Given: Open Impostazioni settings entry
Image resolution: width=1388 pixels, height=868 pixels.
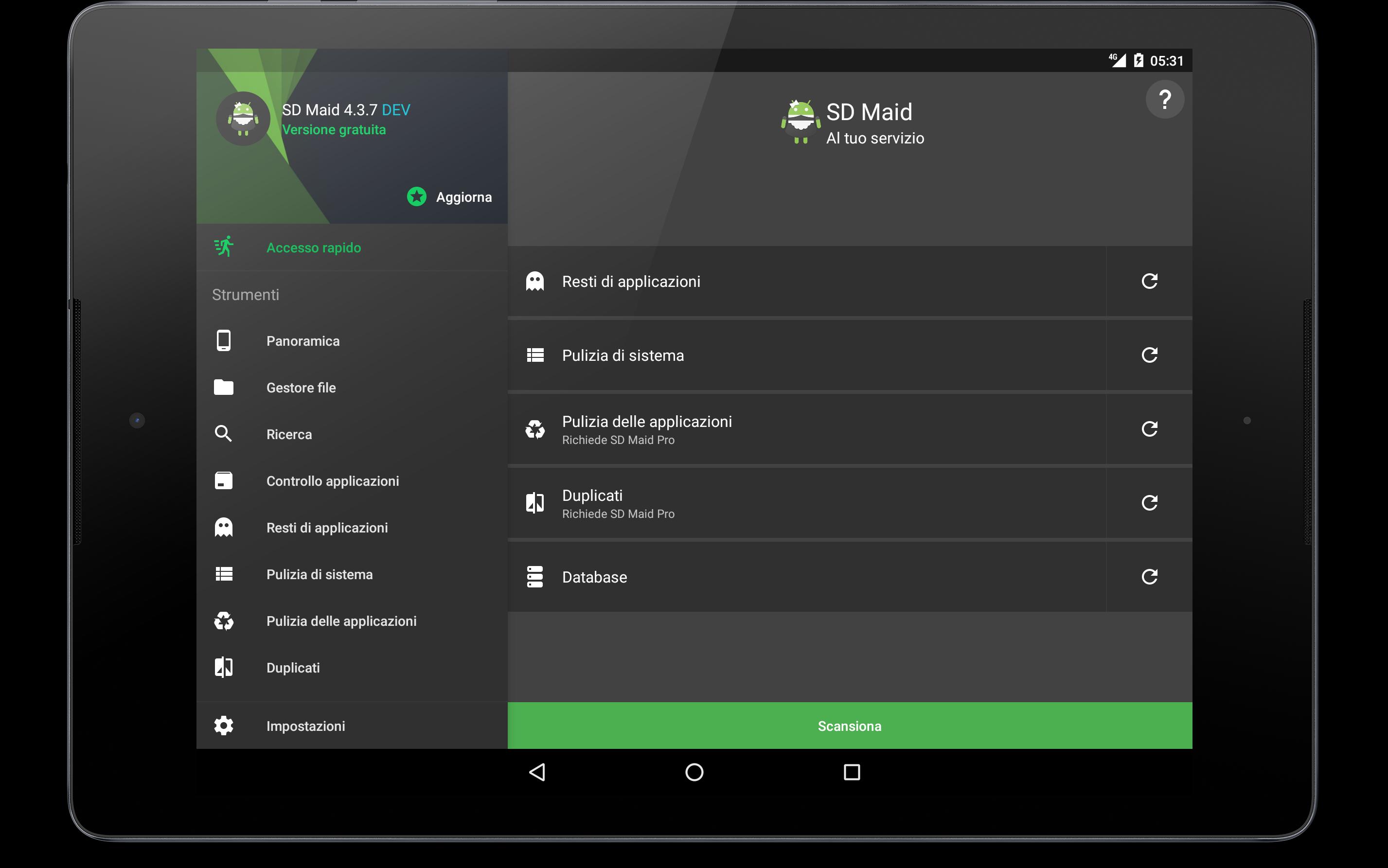Looking at the screenshot, I should [x=352, y=726].
